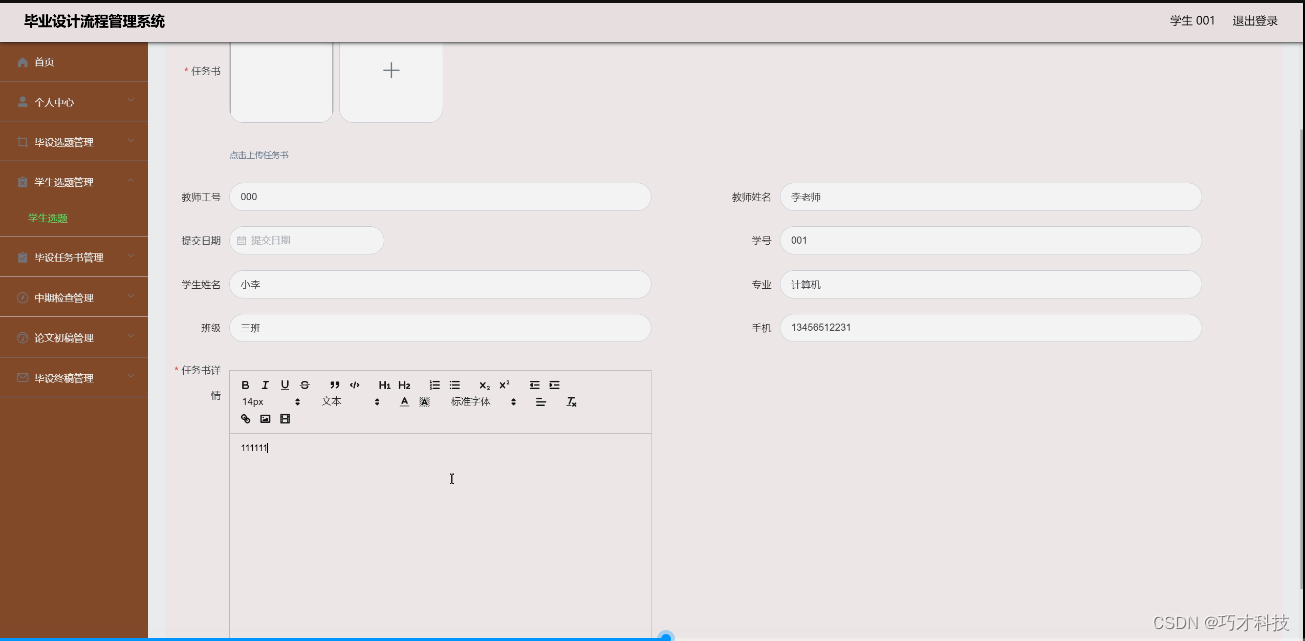Expand the 文本 paragraph style dropdown
This screenshot has width=1305, height=641.
(x=340, y=401)
